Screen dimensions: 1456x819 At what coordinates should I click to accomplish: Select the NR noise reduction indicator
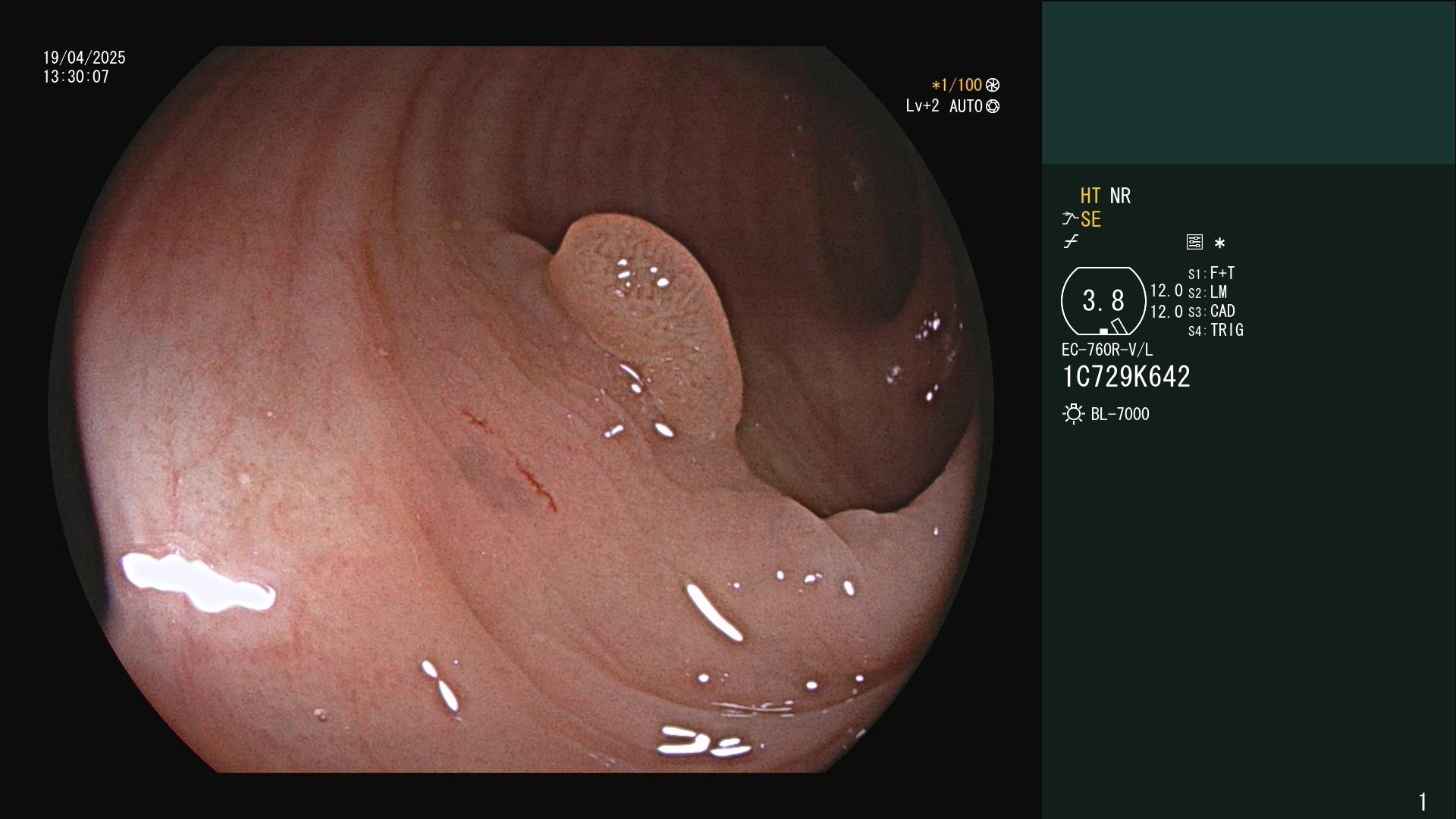pos(1120,196)
